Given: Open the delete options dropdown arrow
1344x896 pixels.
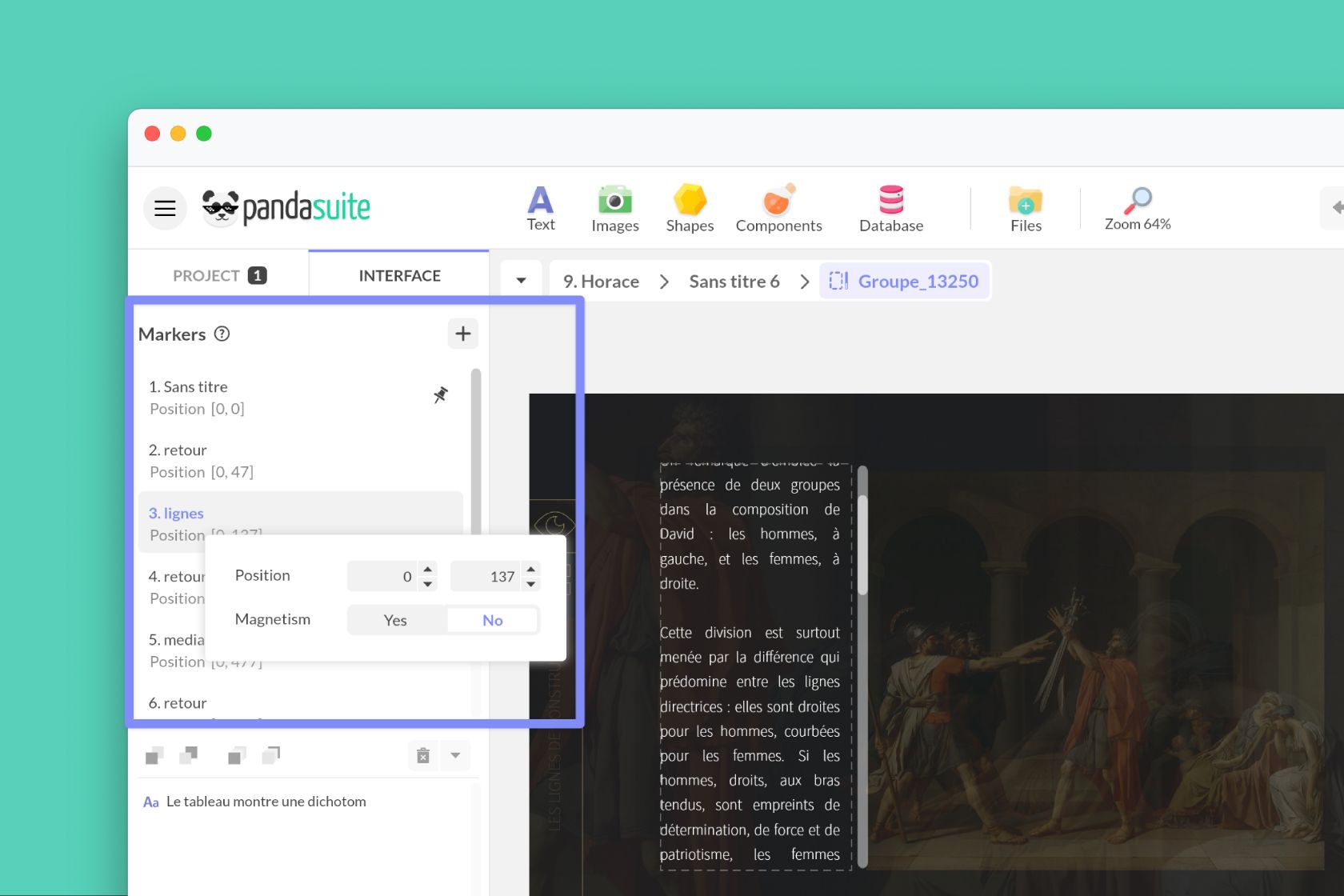Looking at the screenshot, I should tap(455, 754).
